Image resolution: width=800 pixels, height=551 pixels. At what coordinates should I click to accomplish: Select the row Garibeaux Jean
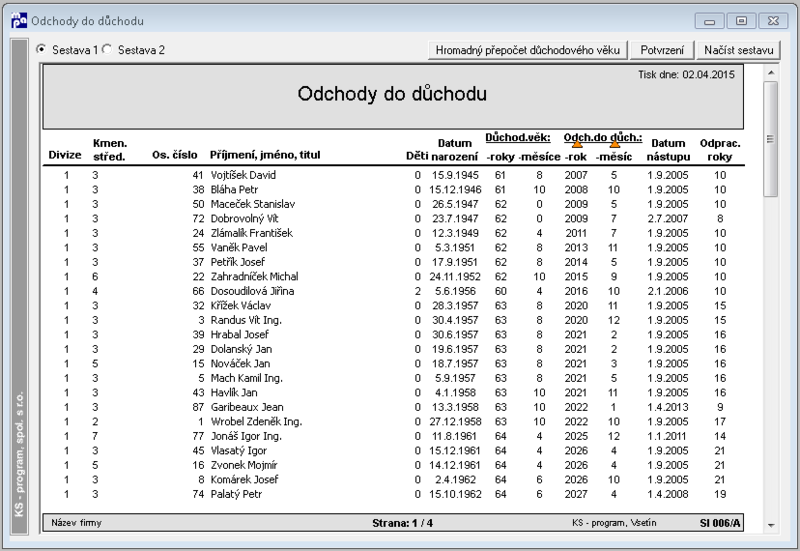click(x=393, y=407)
